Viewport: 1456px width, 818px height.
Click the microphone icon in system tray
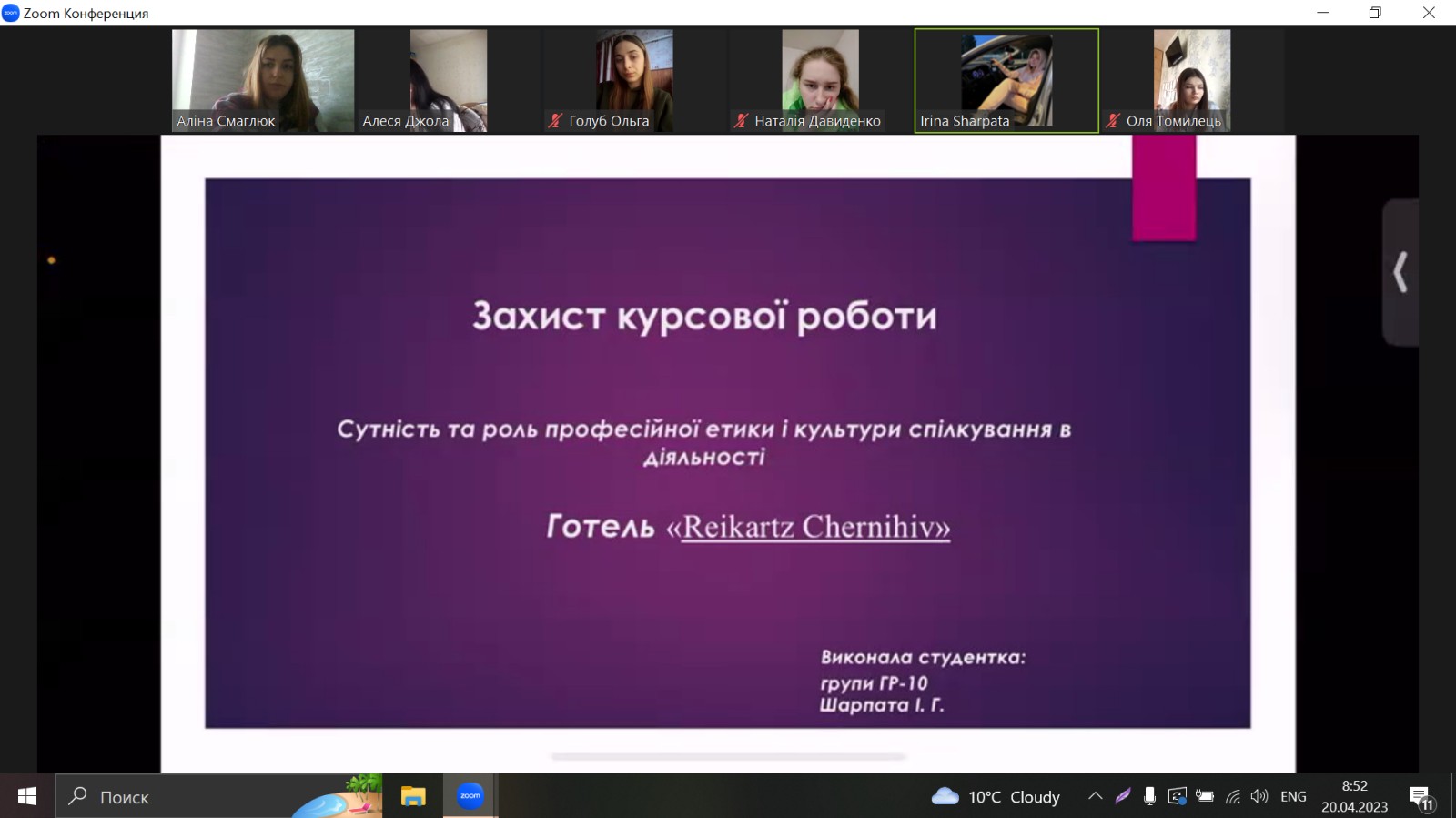[1149, 796]
